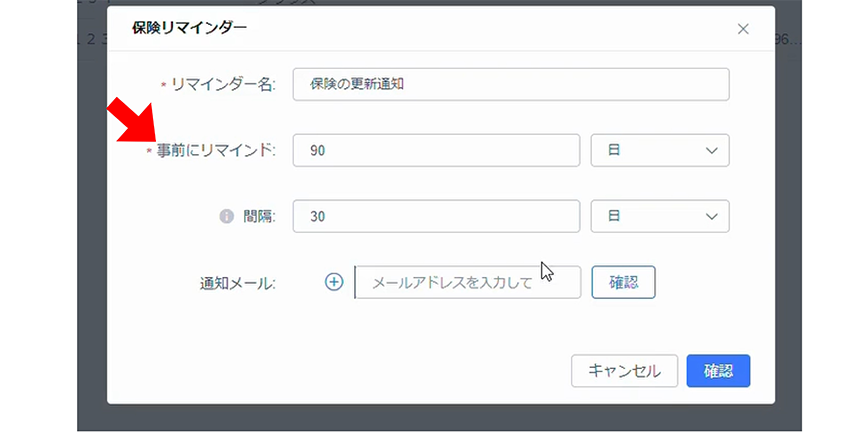
Task: Click the red asterisk before リマインダー名
Action: pyautogui.click(x=164, y=86)
